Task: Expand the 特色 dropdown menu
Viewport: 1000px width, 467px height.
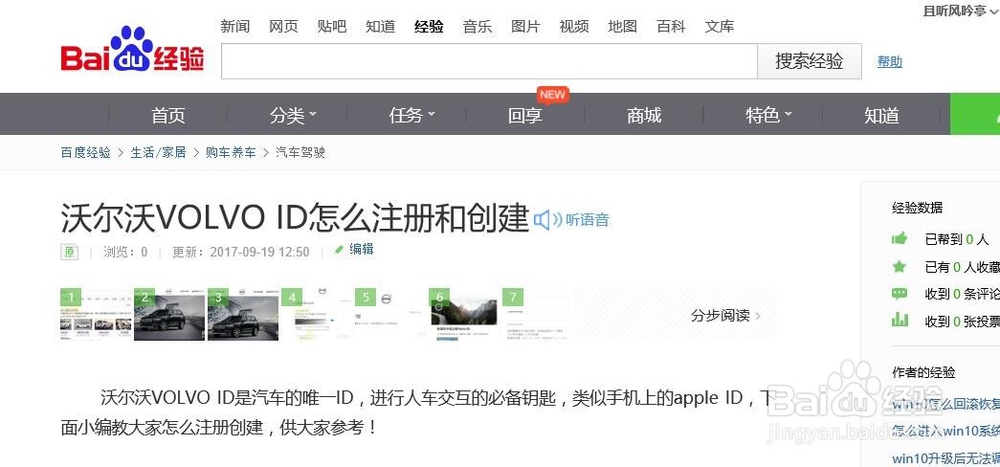Action: [769, 115]
